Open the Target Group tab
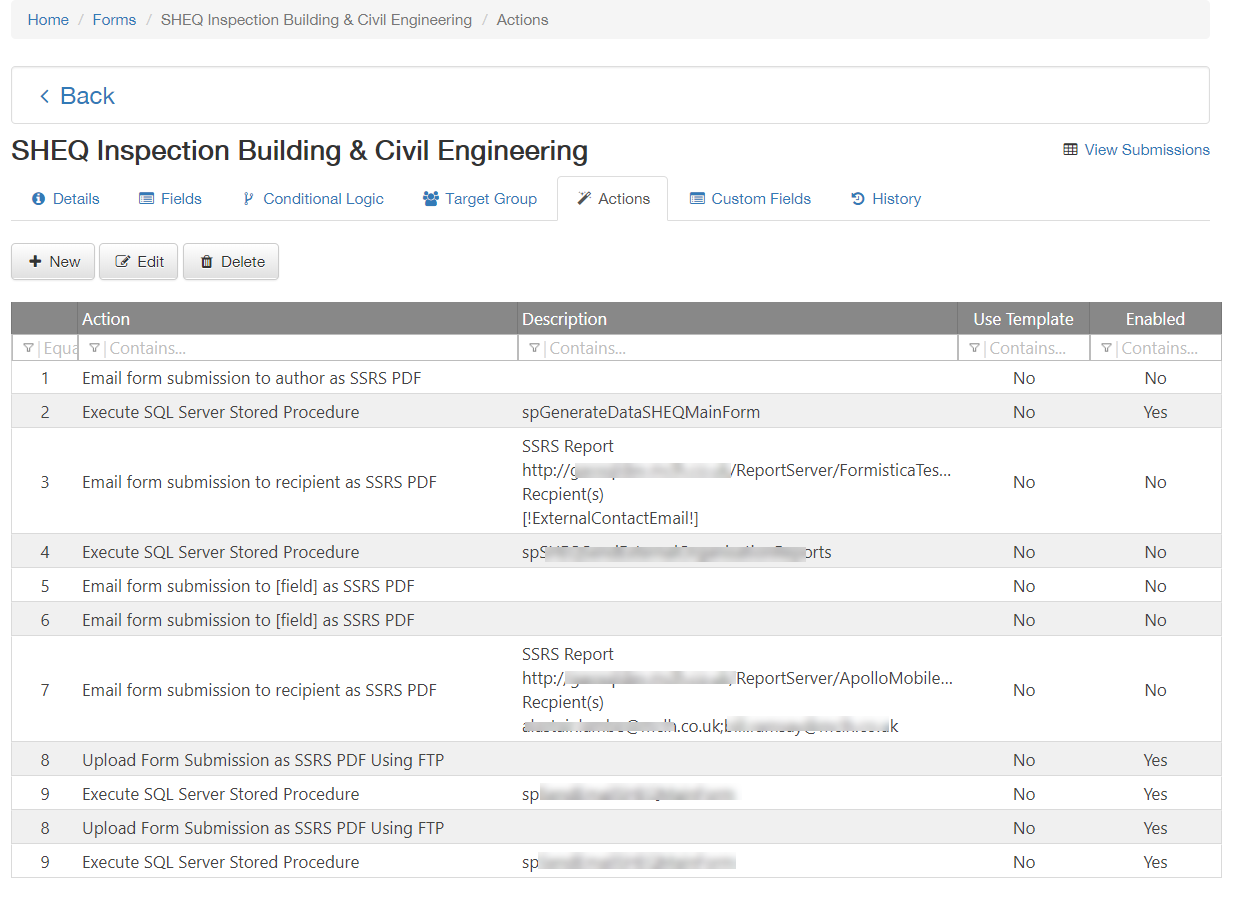Image resolution: width=1235 pixels, height=910 pixels. (x=480, y=199)
